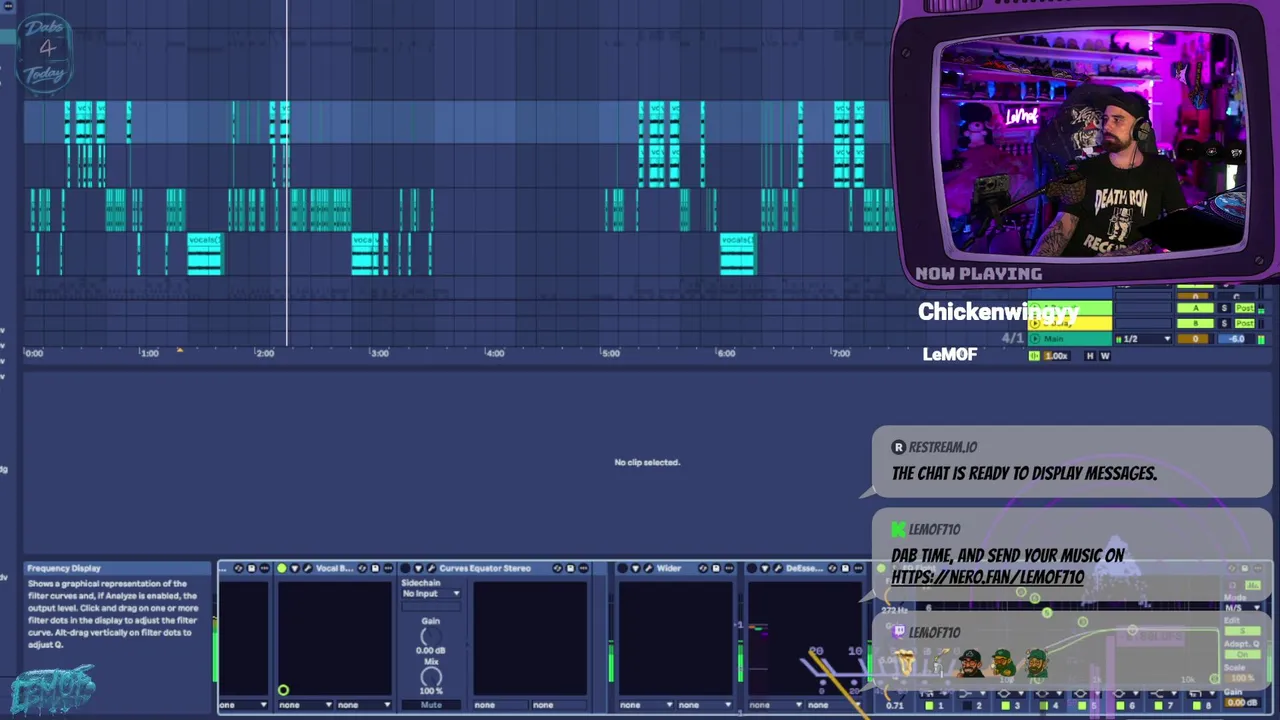The width and height of the screenshot is (1280, 720).
Task: Click the Wider device title
Action: pos(669,568)
